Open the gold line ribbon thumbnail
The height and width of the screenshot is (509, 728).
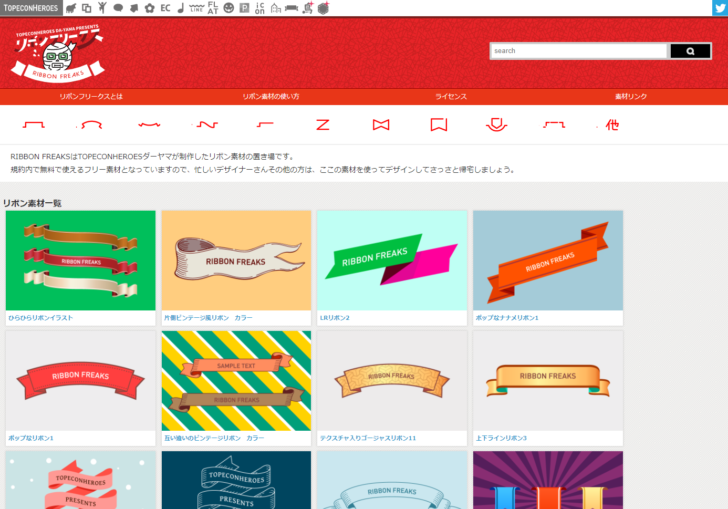(x=548, y=380)
